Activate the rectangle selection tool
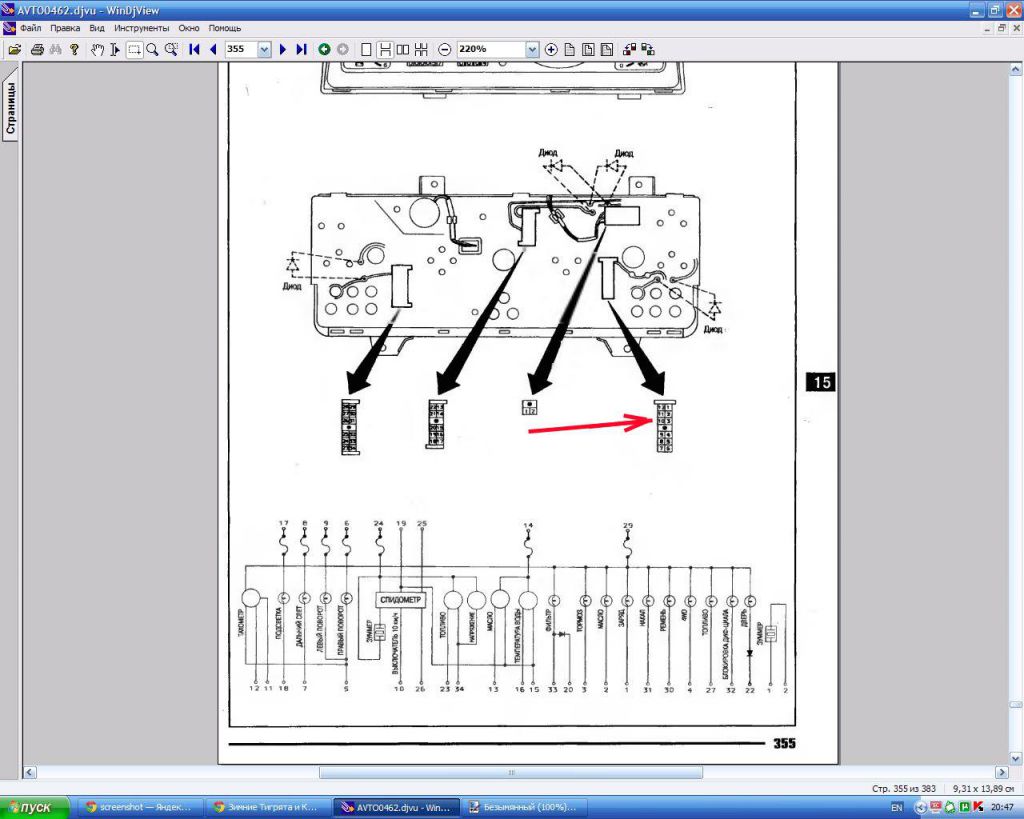 pos(134,49)
